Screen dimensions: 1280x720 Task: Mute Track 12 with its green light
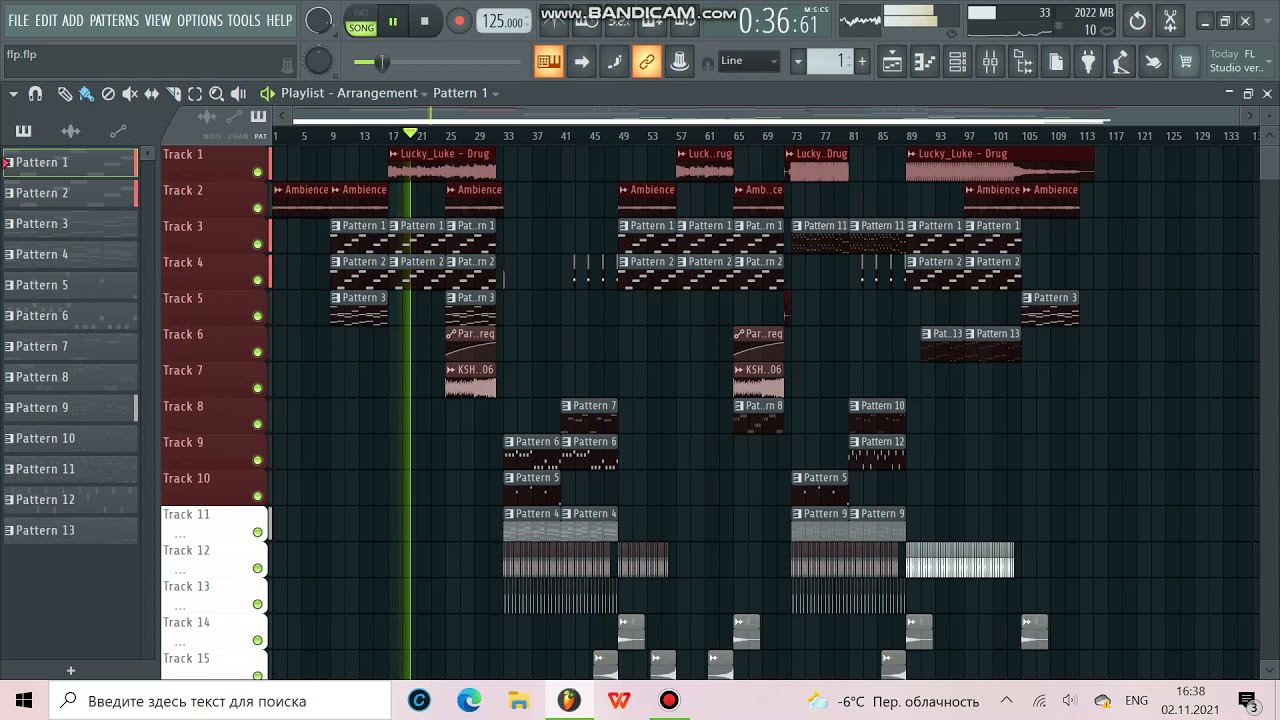tap(257, 568)
